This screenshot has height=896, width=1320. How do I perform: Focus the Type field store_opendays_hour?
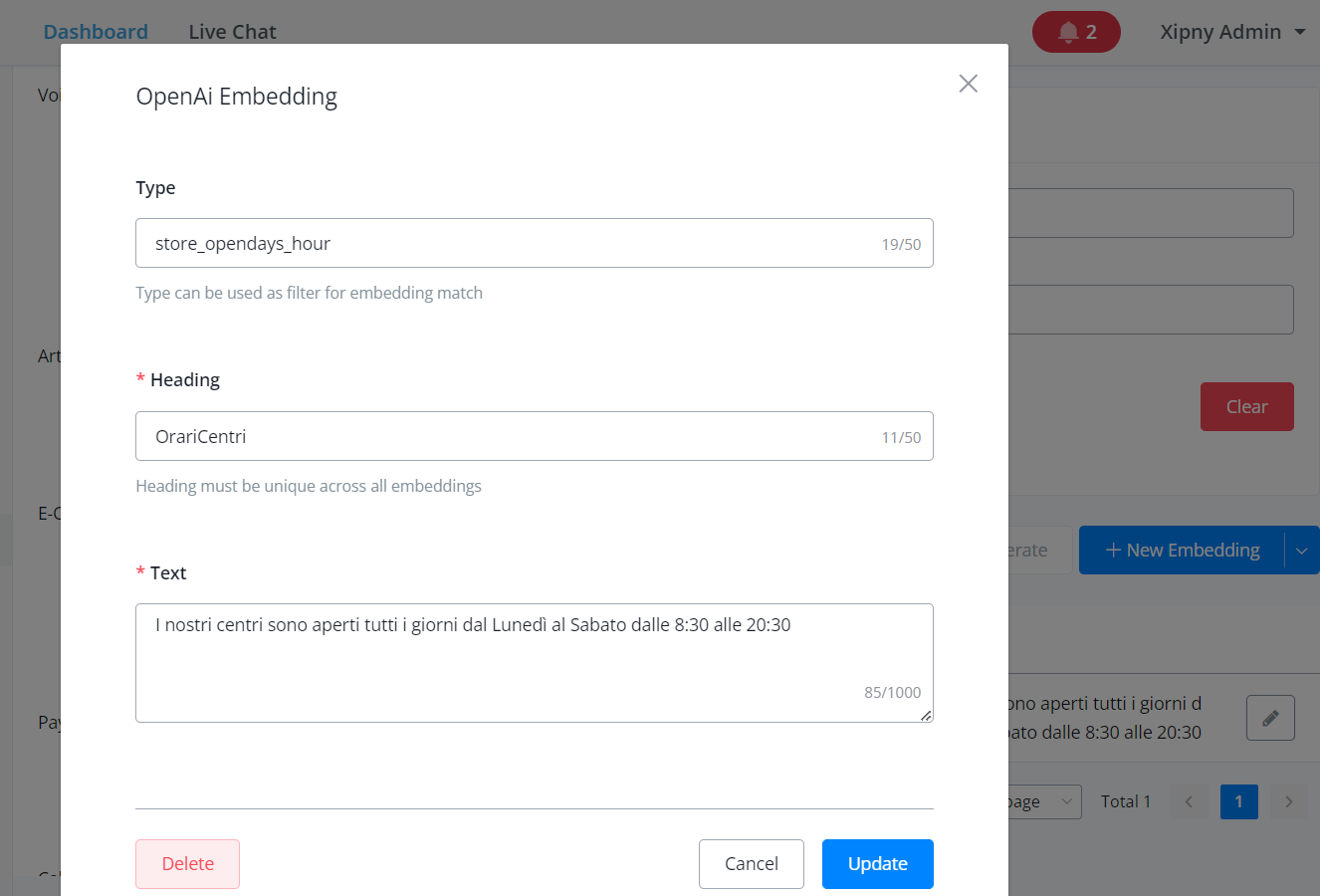[535, 243]
